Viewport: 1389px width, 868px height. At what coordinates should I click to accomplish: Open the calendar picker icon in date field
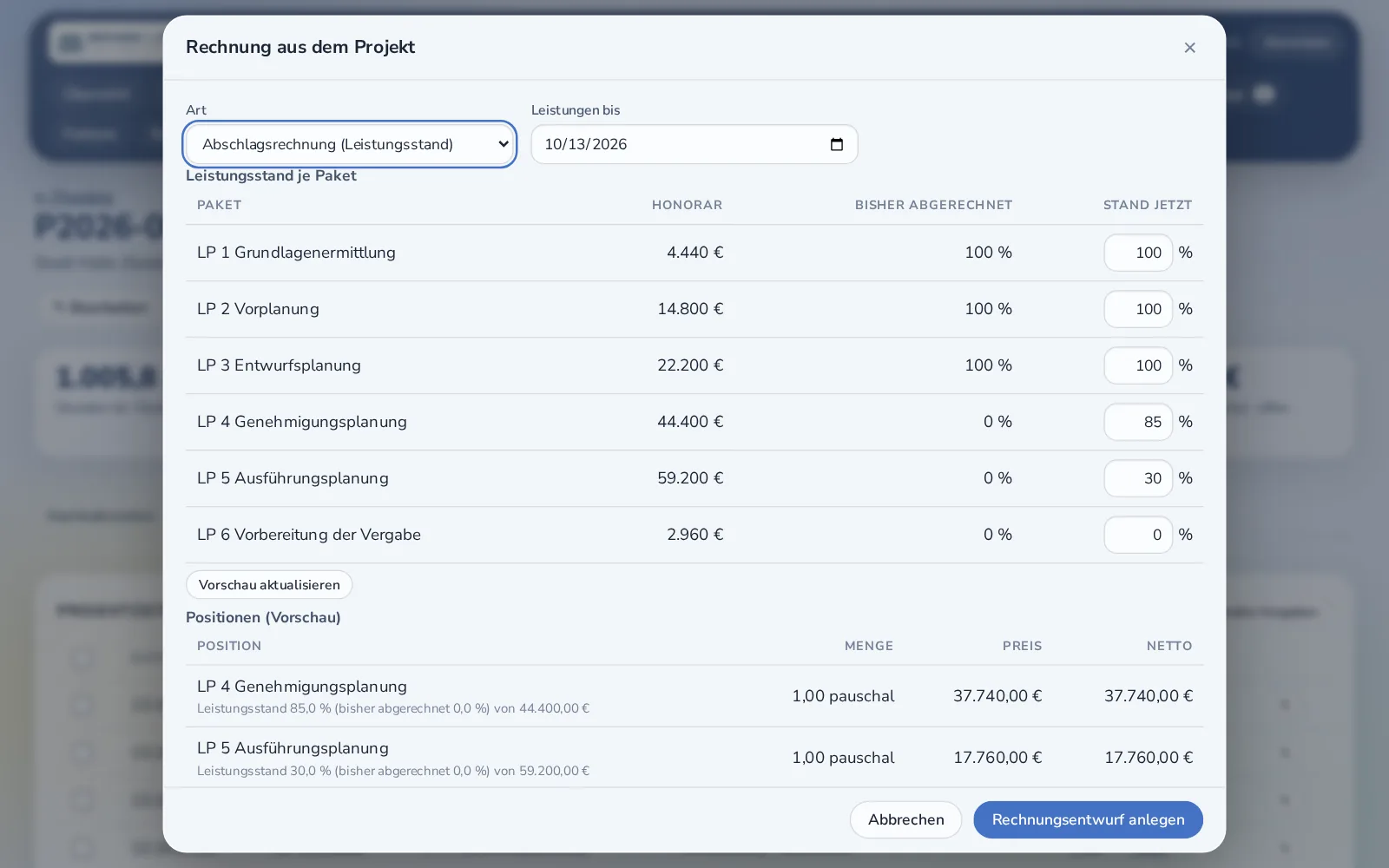837,144
